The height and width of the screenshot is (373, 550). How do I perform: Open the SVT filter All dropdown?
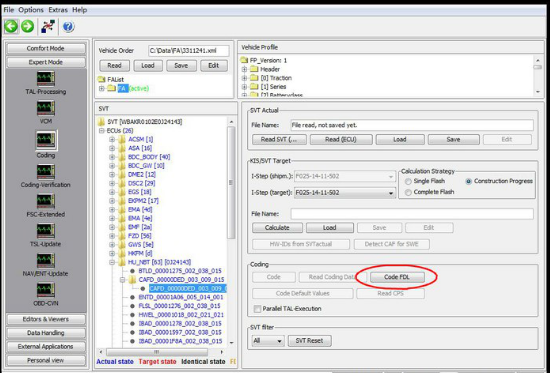pyautogui.click(x=268, y=341)
